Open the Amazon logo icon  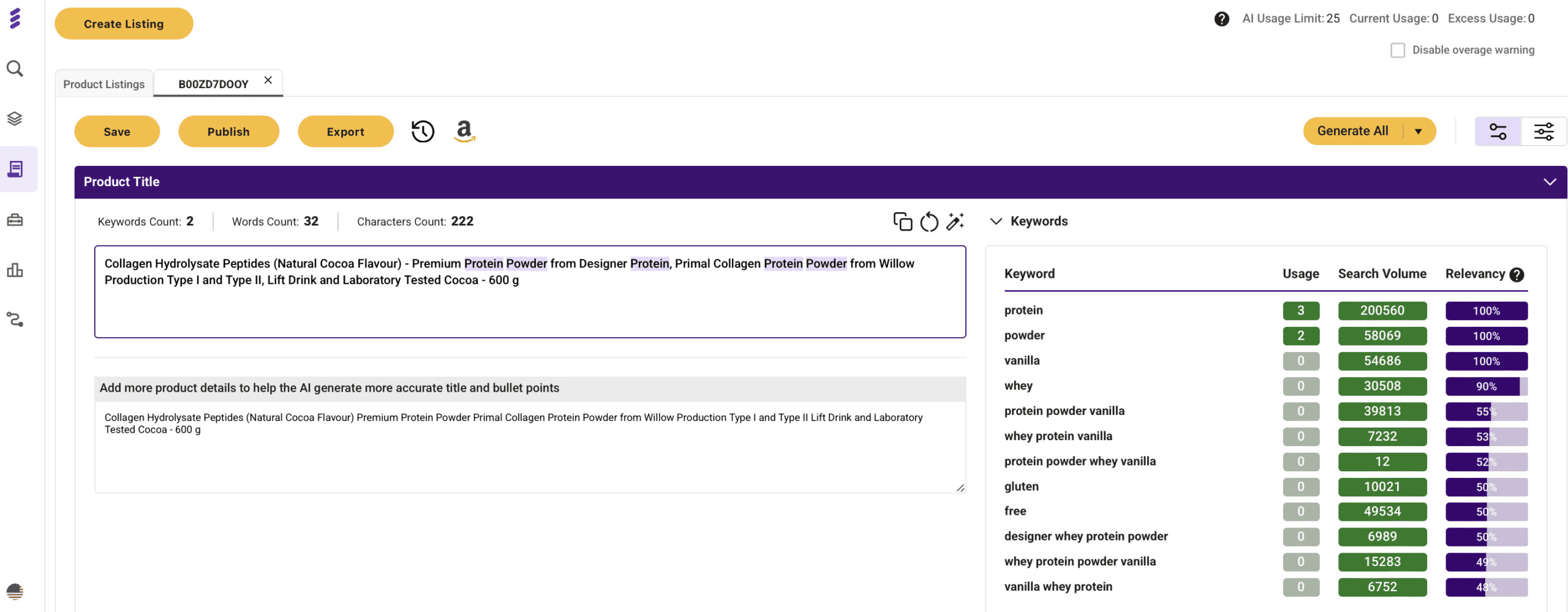point(464,131)
